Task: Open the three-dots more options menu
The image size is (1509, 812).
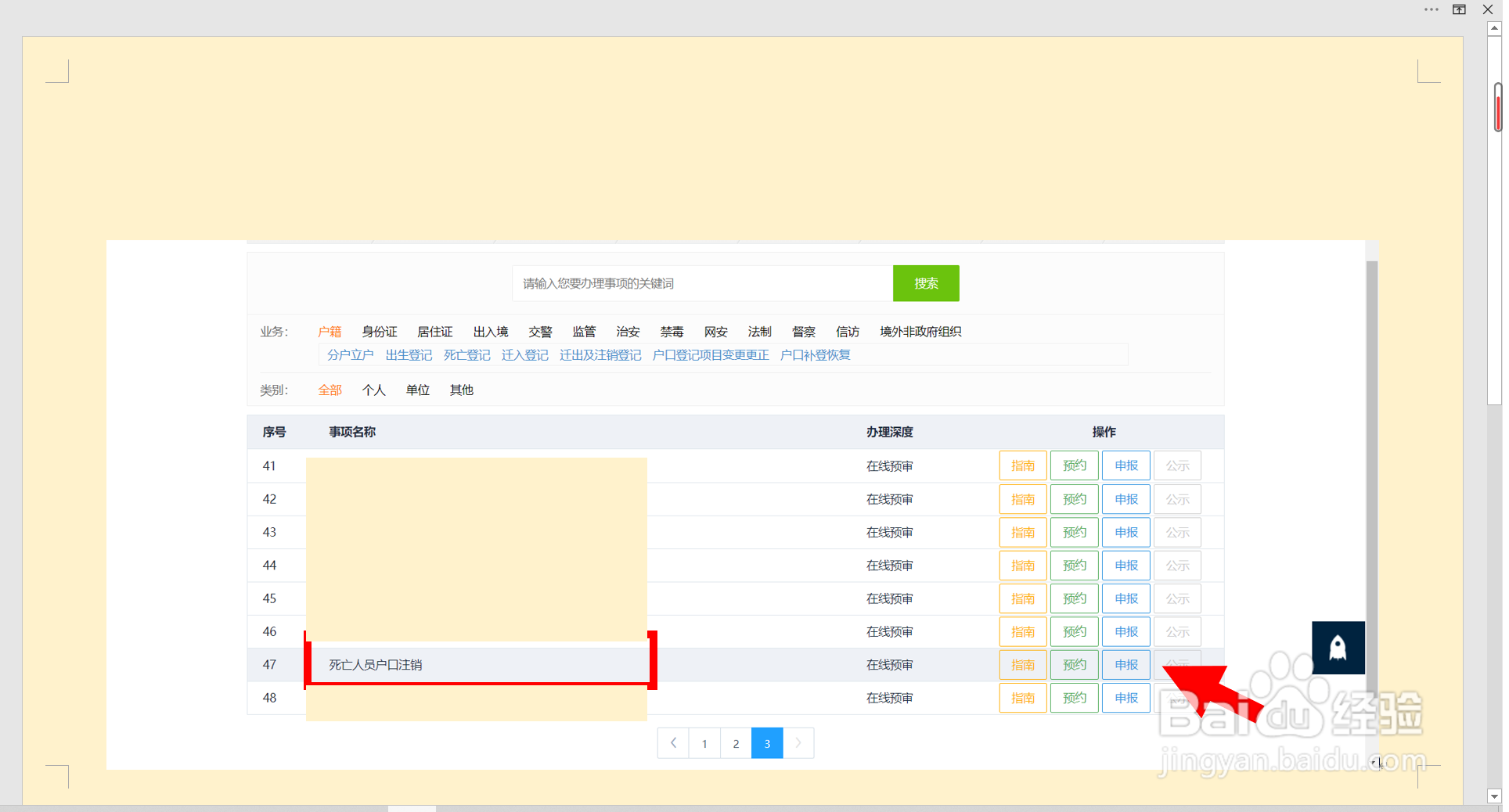Action: point(1432,9)
